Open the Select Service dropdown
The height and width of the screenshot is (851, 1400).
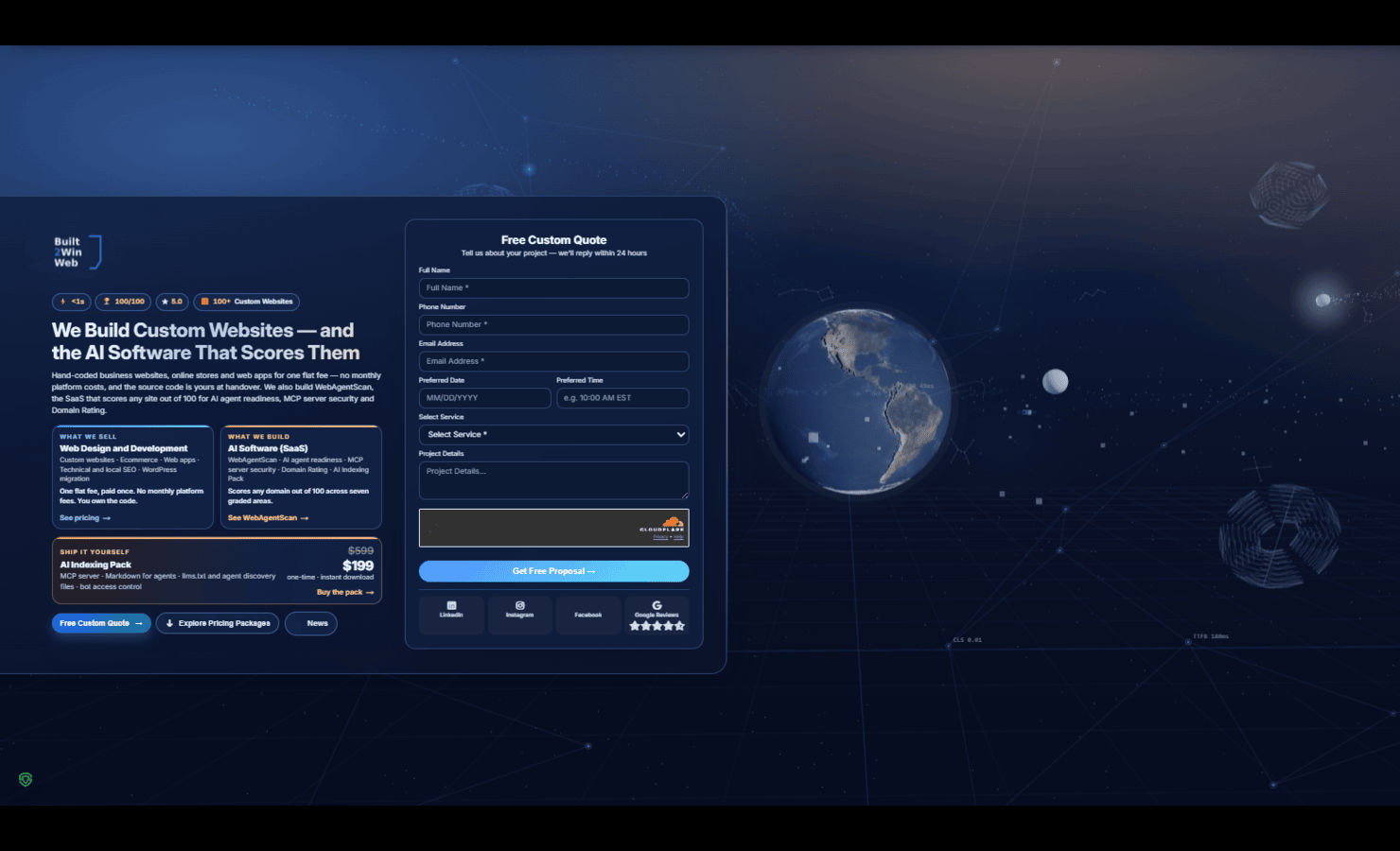[553, 435]
